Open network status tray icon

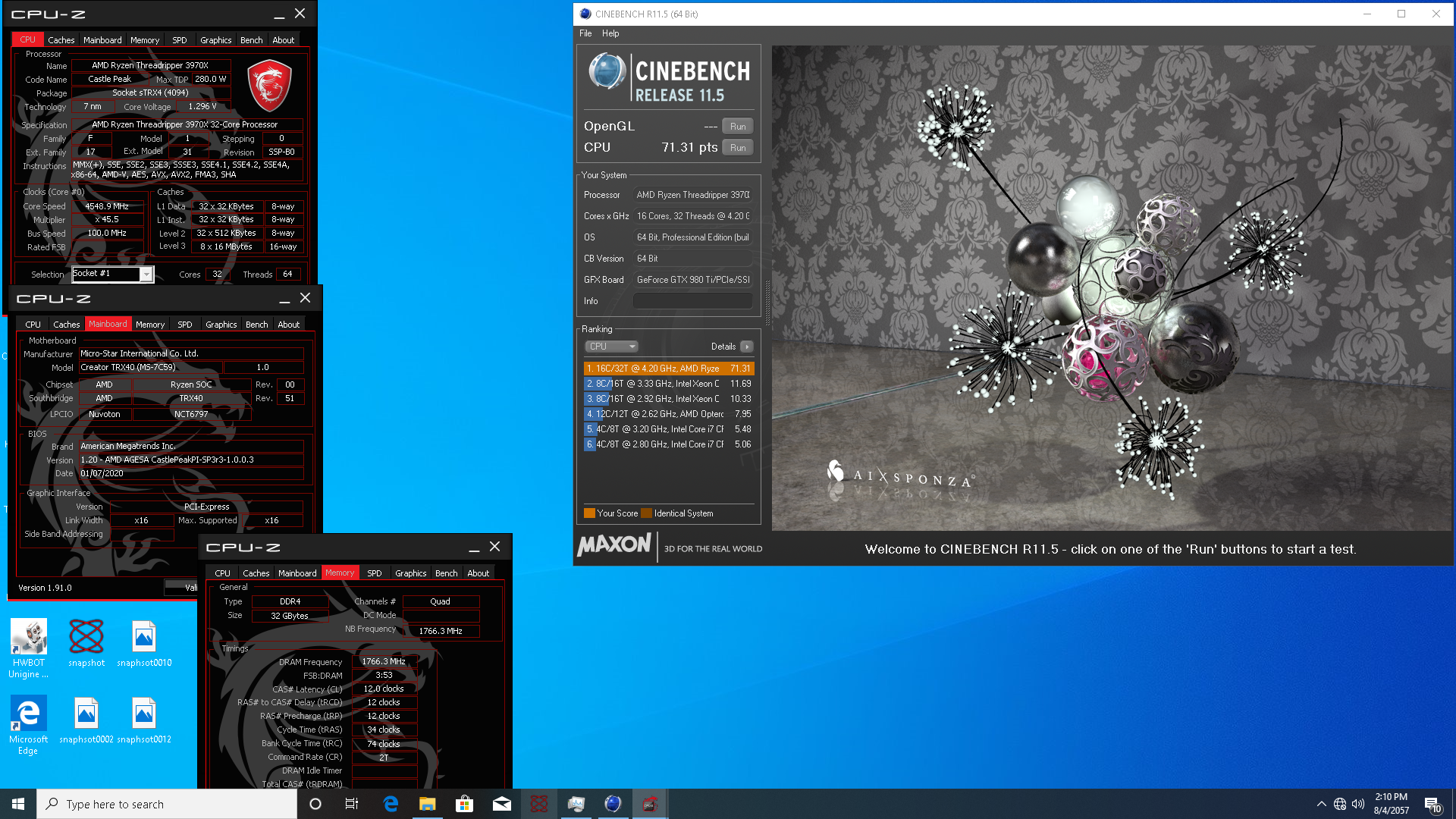pyautogui.click(x=1340, y=804)
